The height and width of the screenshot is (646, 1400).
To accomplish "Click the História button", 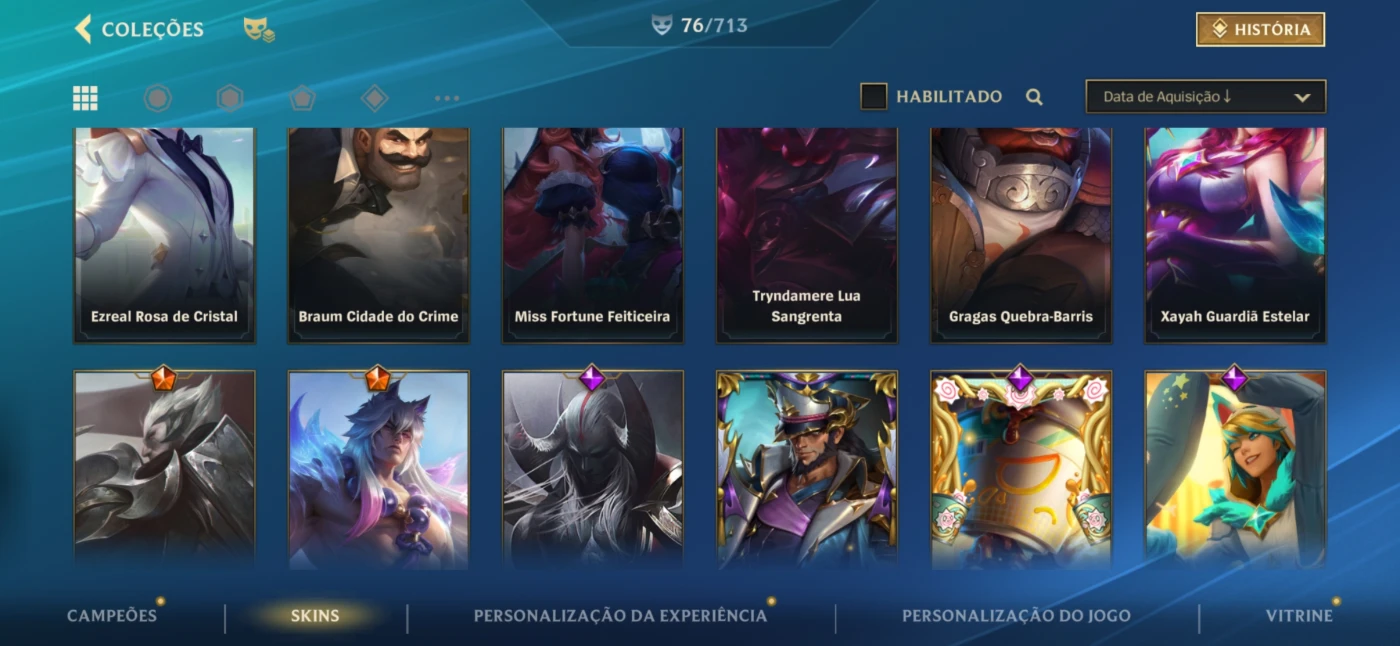I will coord(1261,30).
